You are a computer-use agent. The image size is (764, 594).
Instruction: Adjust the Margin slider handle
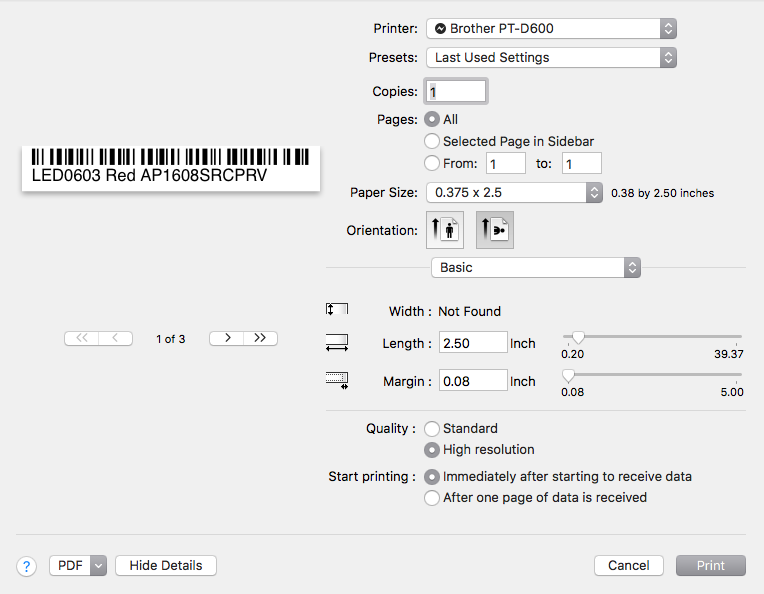[x=568, y=375]
